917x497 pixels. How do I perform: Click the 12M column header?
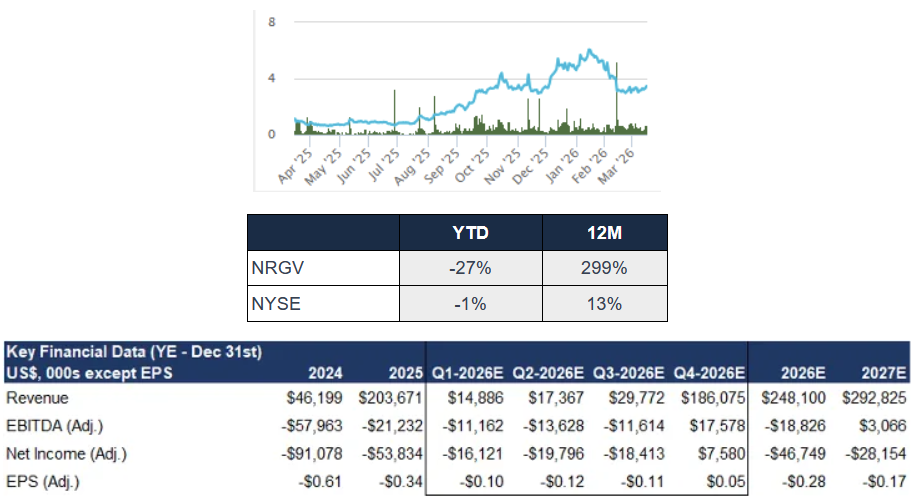click(x=604, y=233)
